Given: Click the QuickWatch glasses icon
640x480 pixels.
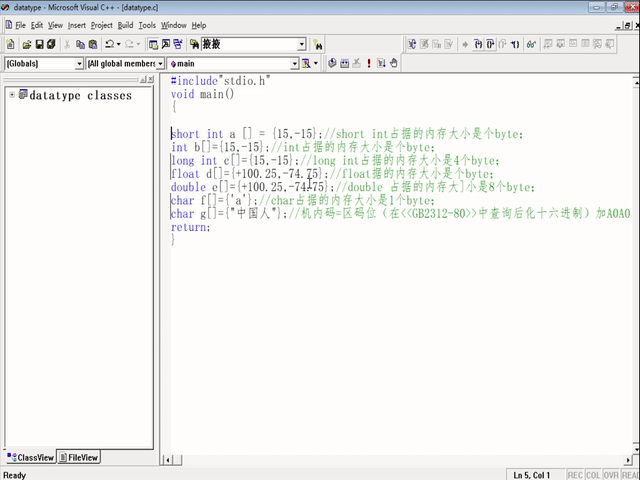Looking at the screenshot, I should pos(531,44).
